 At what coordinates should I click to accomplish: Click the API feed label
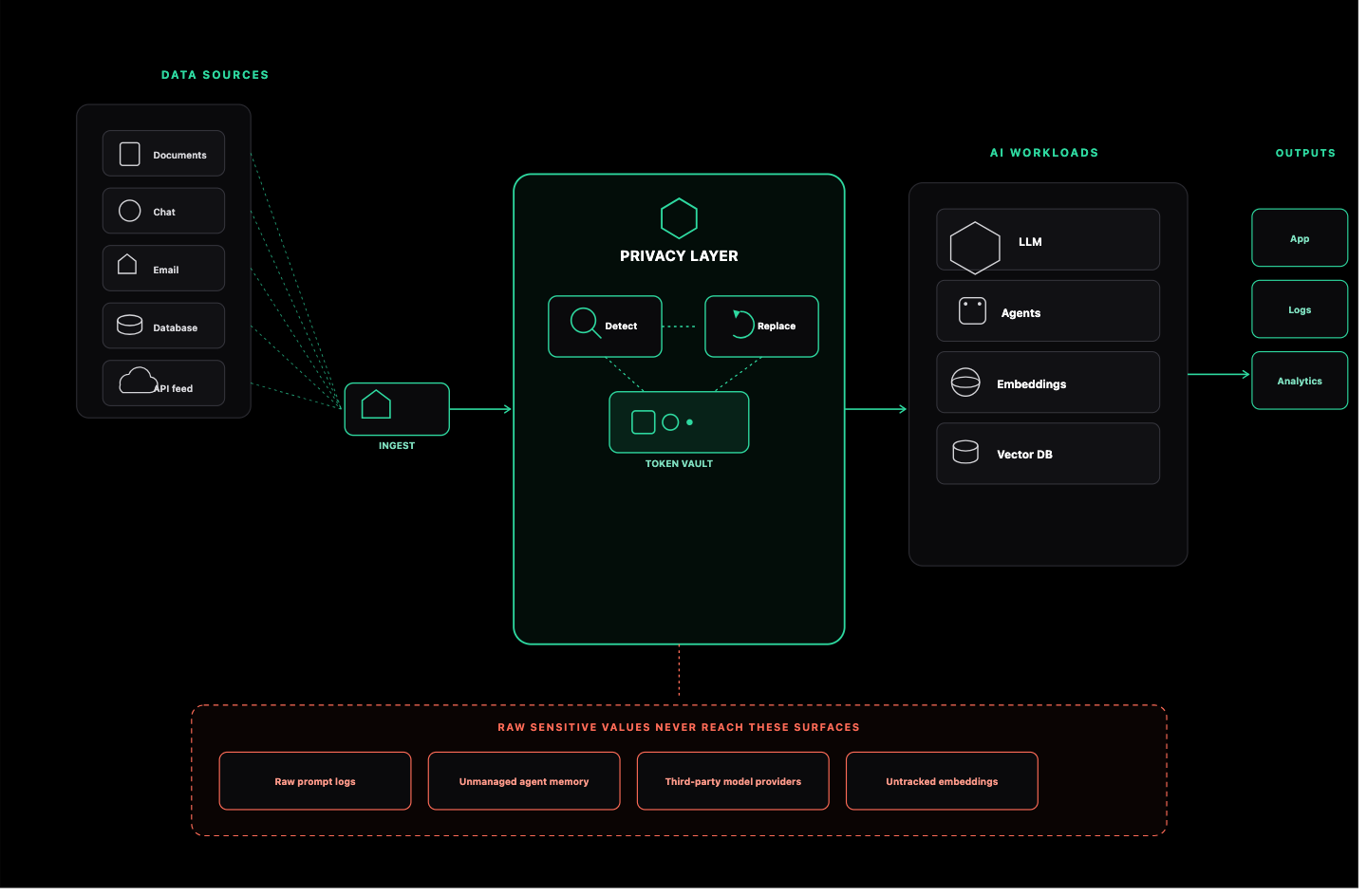[x=174, y=388]
